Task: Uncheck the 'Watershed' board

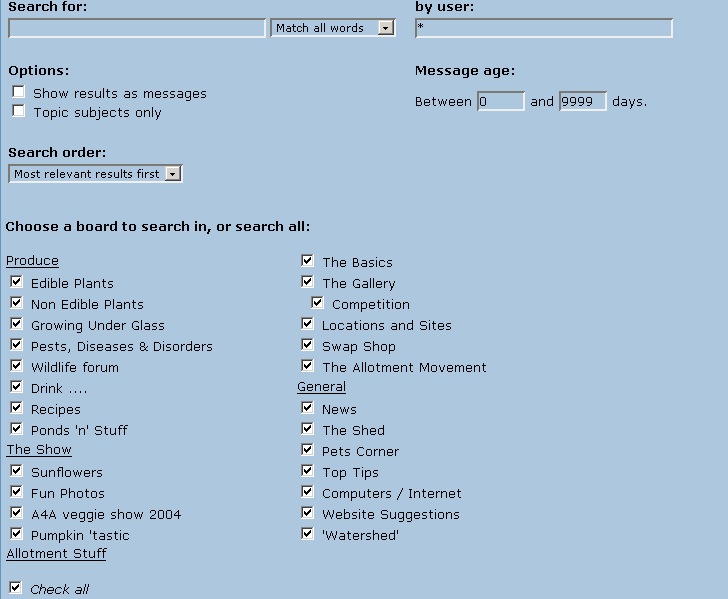Action: click(307, 534)
